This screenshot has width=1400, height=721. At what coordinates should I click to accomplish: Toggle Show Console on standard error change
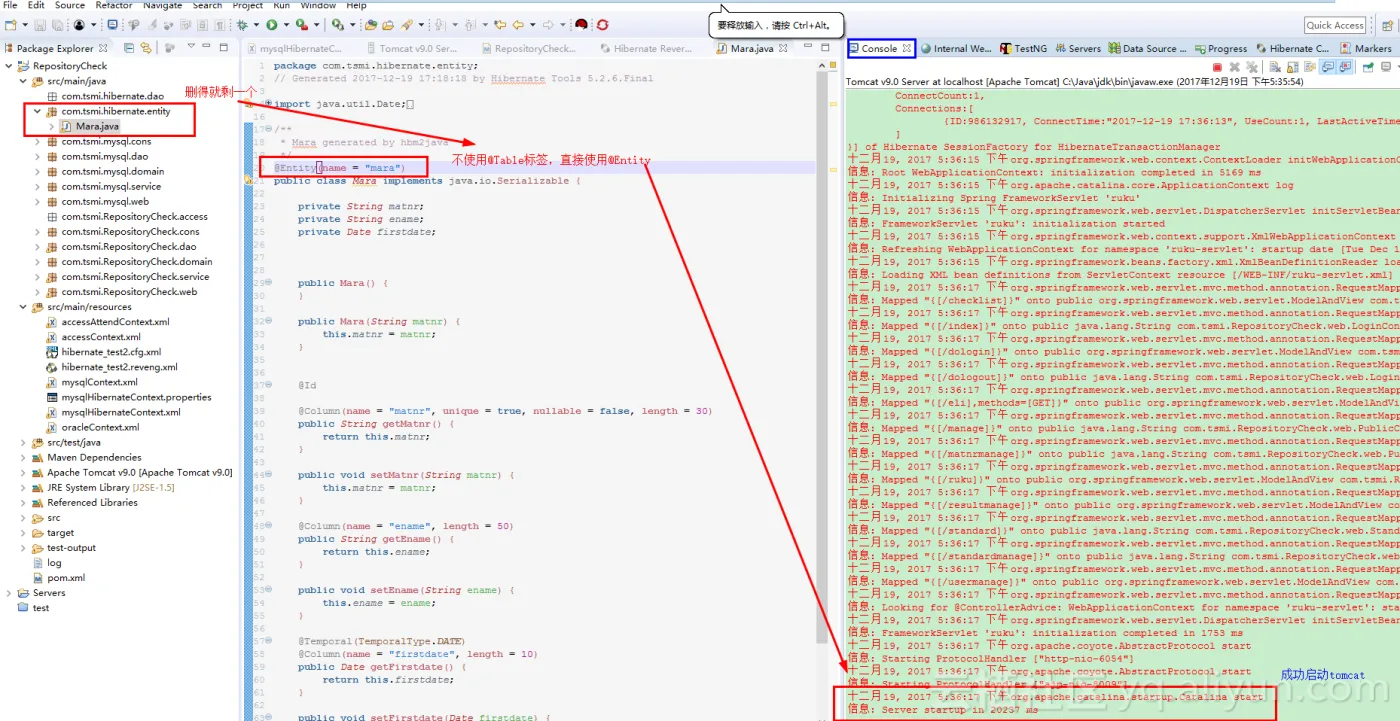coord(1345,67)
